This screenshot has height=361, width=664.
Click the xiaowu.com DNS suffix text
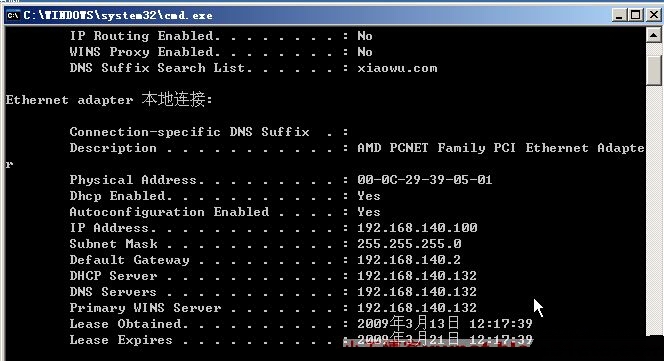pos(397,68)
